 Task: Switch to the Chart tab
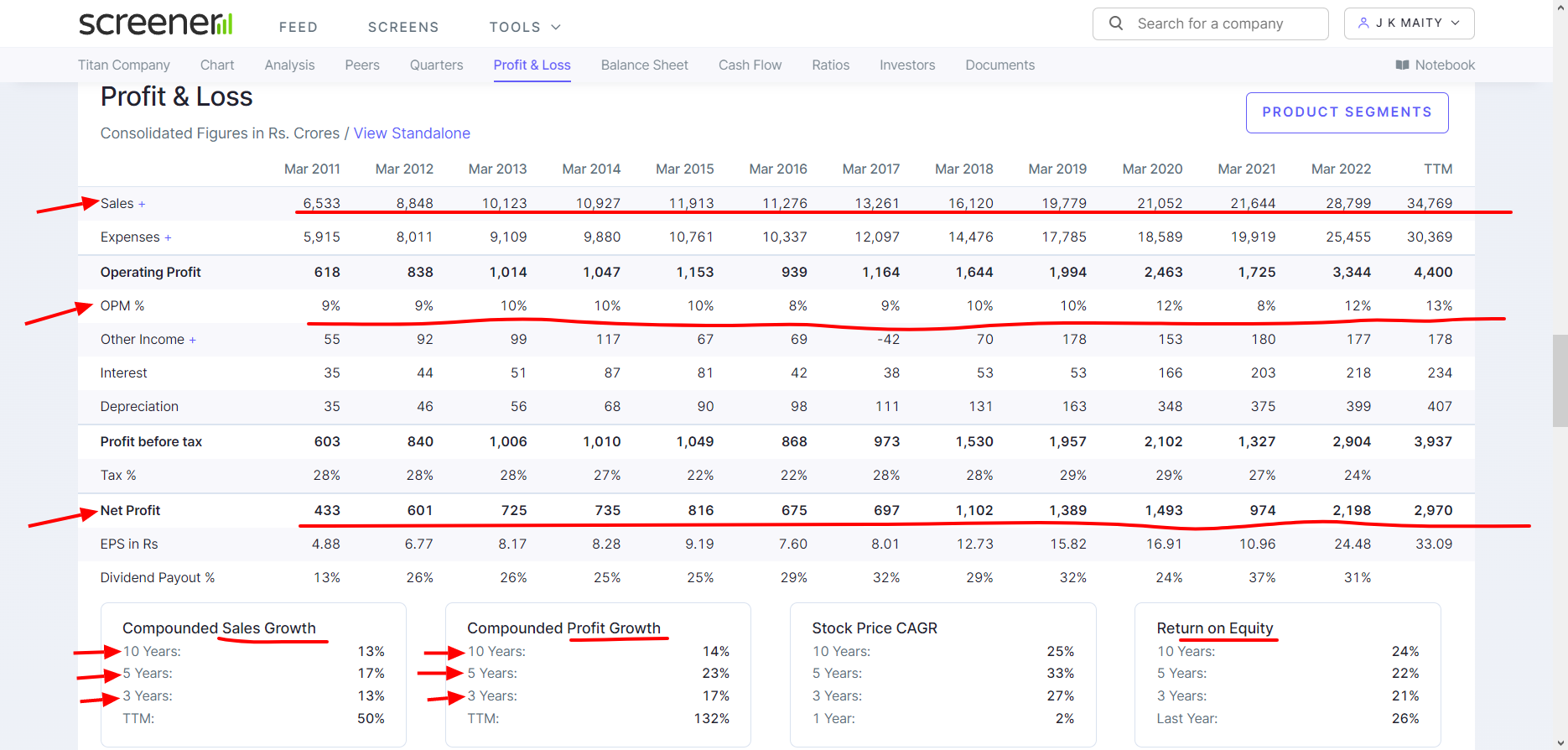(217, 65)
